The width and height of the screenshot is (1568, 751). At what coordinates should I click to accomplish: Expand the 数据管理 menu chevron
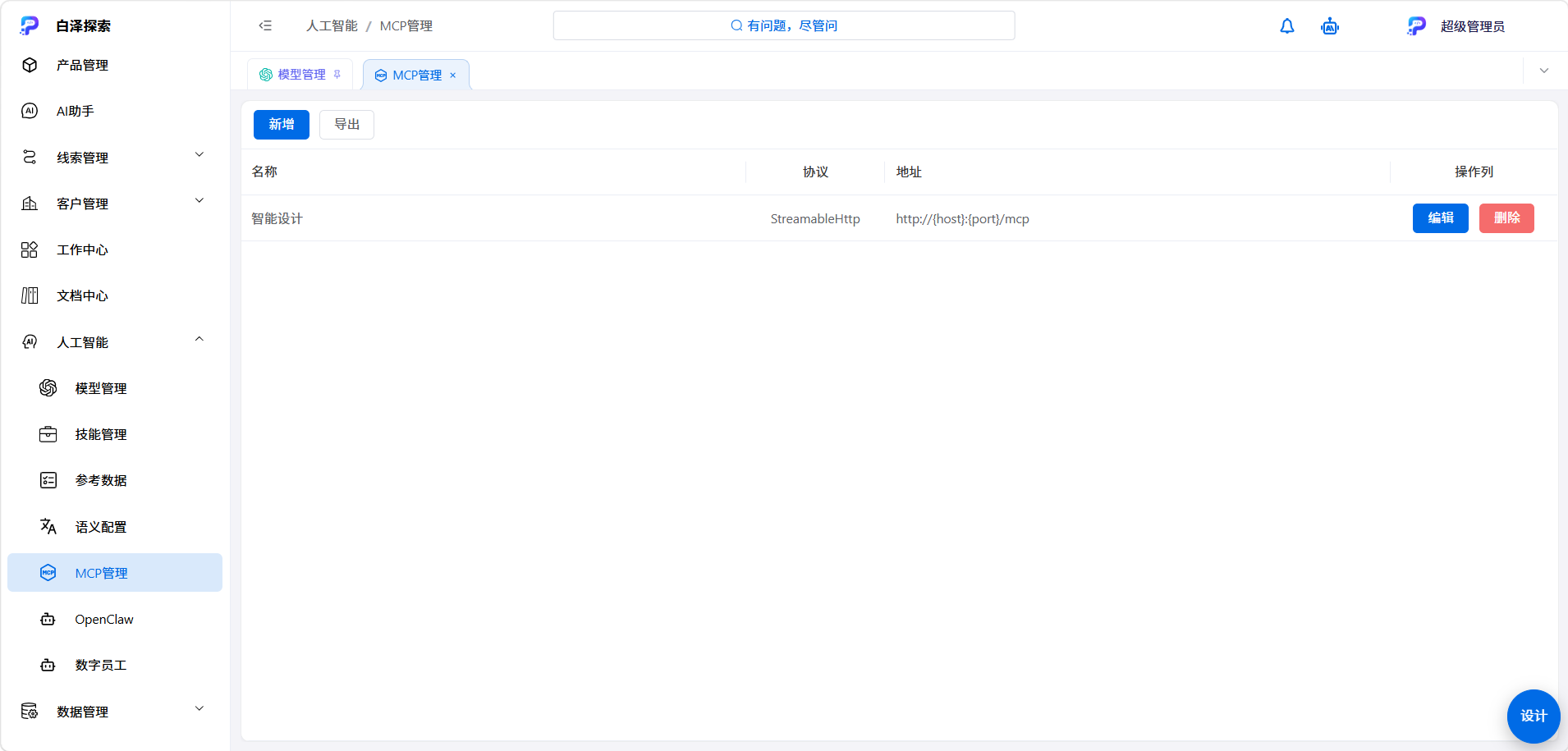(199, 708)
